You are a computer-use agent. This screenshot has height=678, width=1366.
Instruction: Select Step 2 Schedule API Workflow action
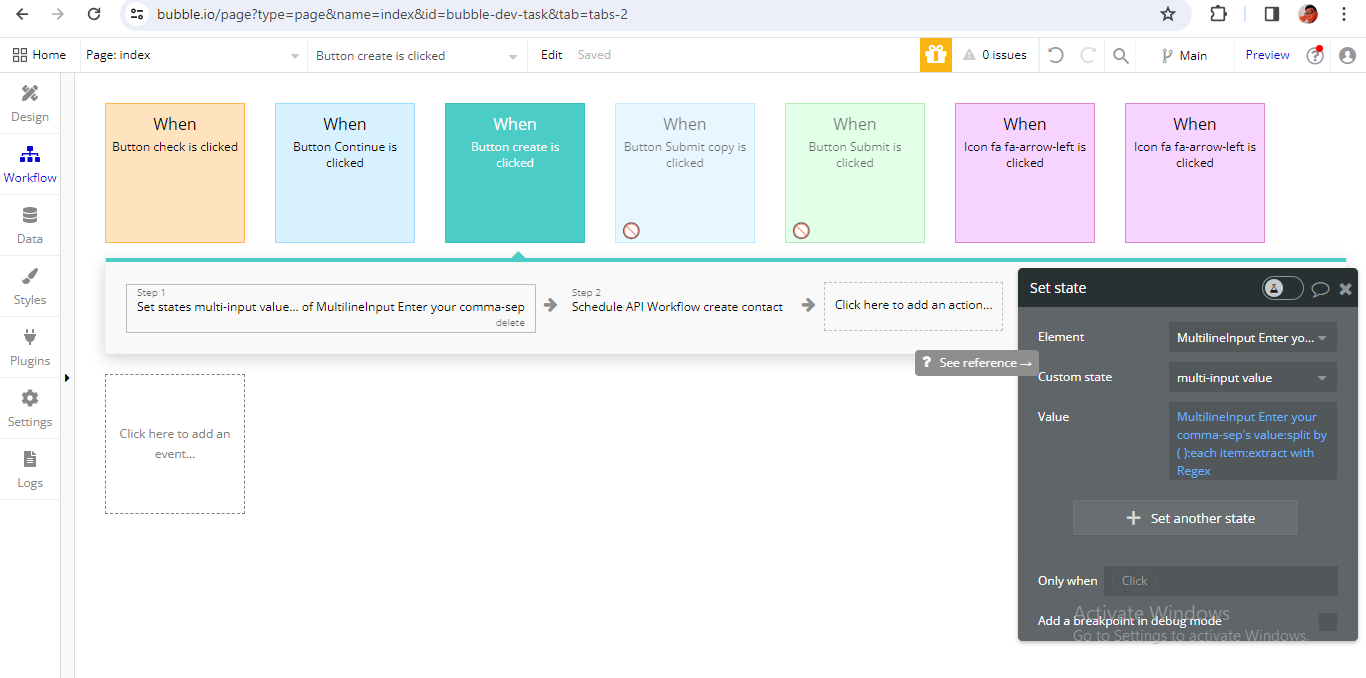[x=677, y=306]
